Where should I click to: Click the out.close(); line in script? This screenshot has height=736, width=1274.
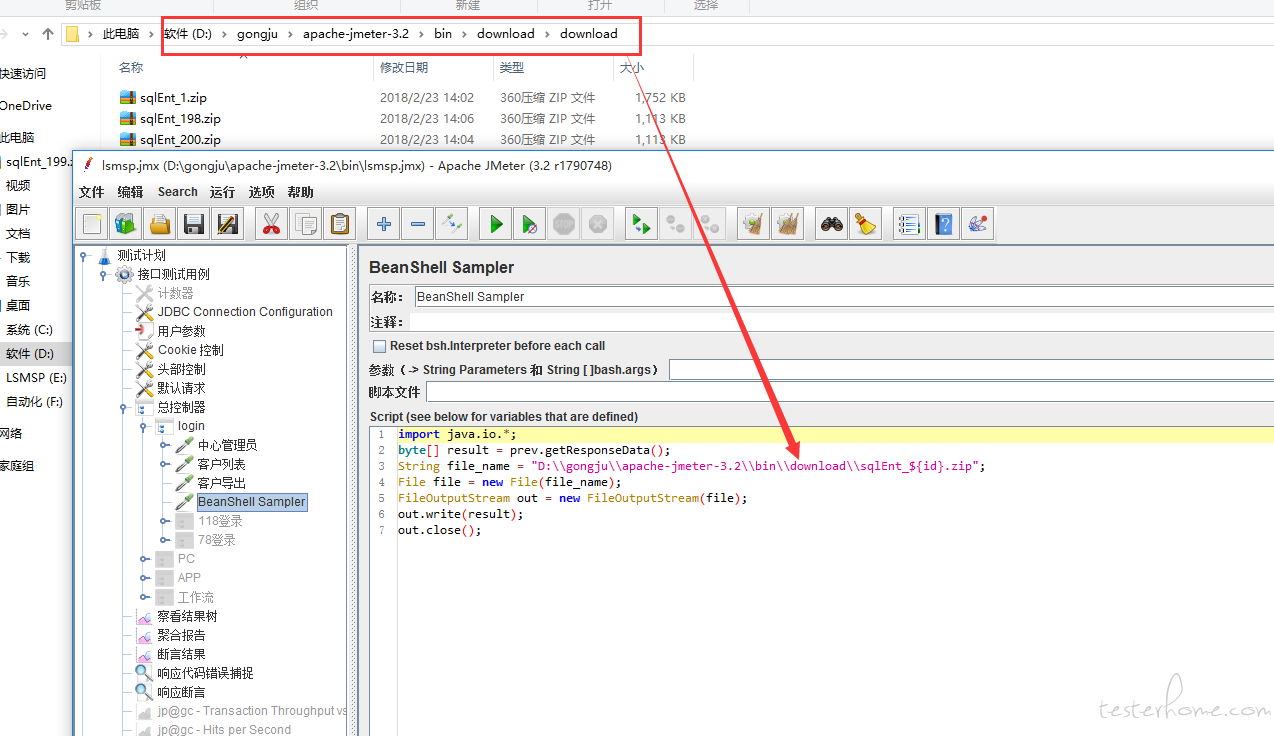tap(440, 530)
